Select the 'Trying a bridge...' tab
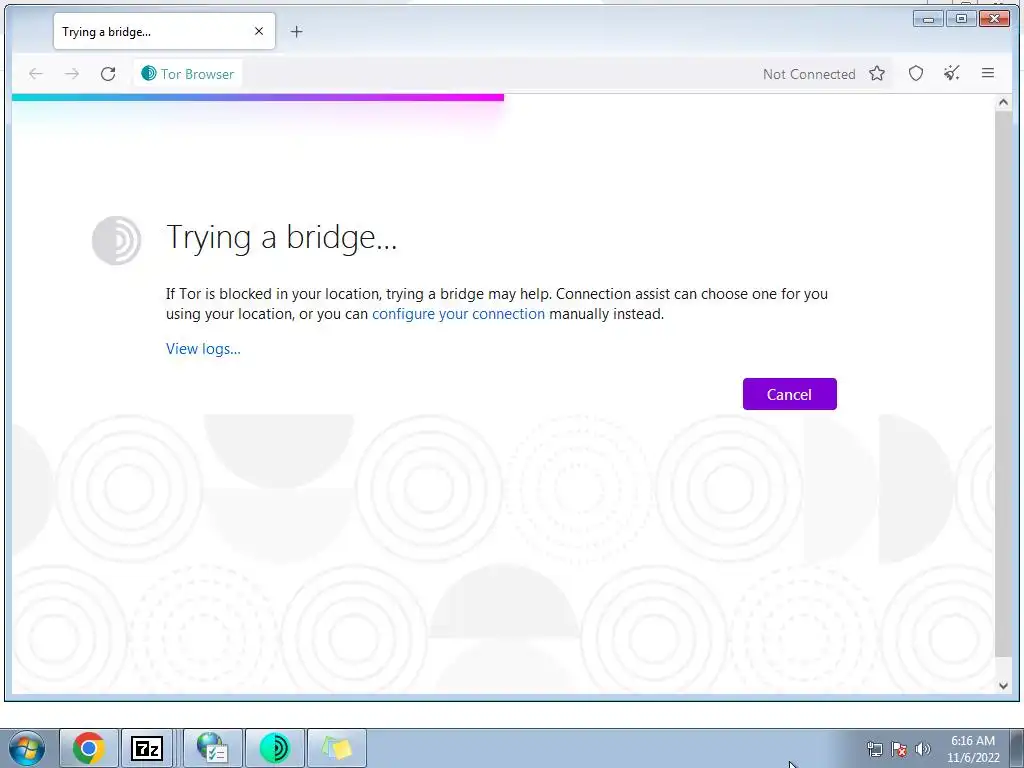The image size is (1024, 768). (x=164, y=31)
